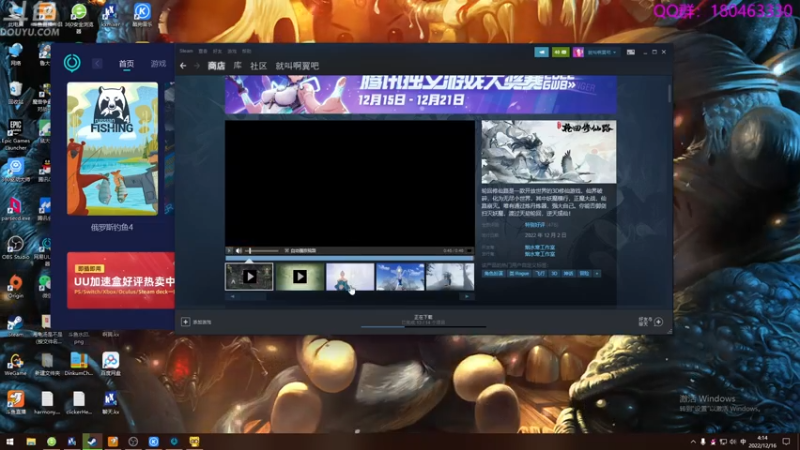The height and width of the screenshot is (450, 800).
Task: Click the taskbar clock showing 4:14
Action: click(x=763, y=441)
